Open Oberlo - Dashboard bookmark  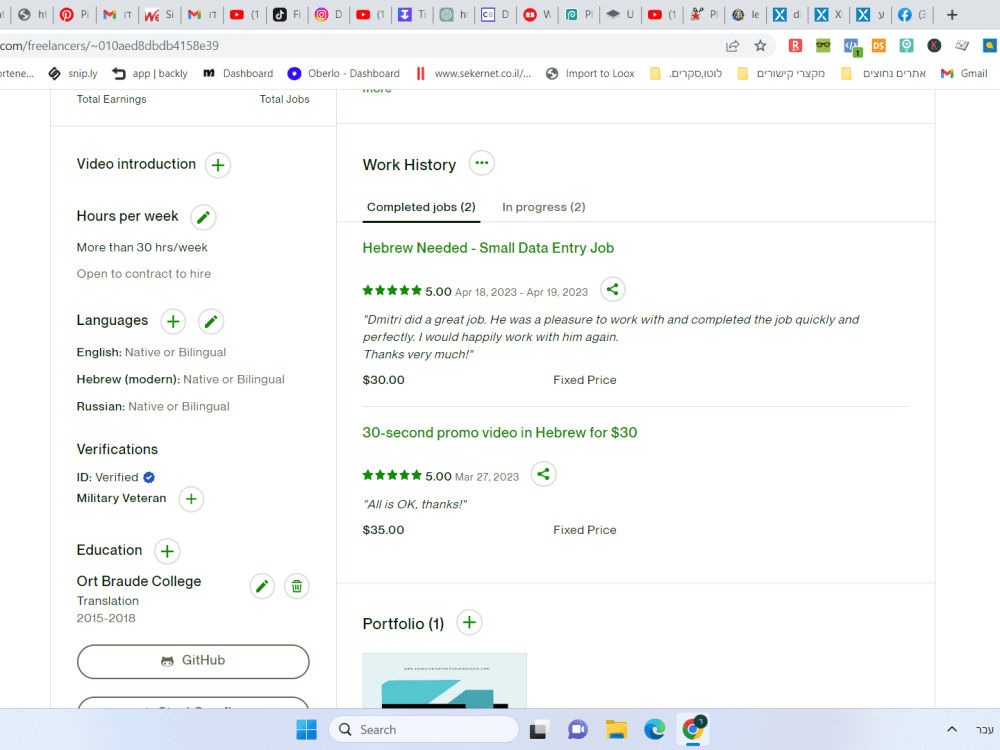pos(344,73)
